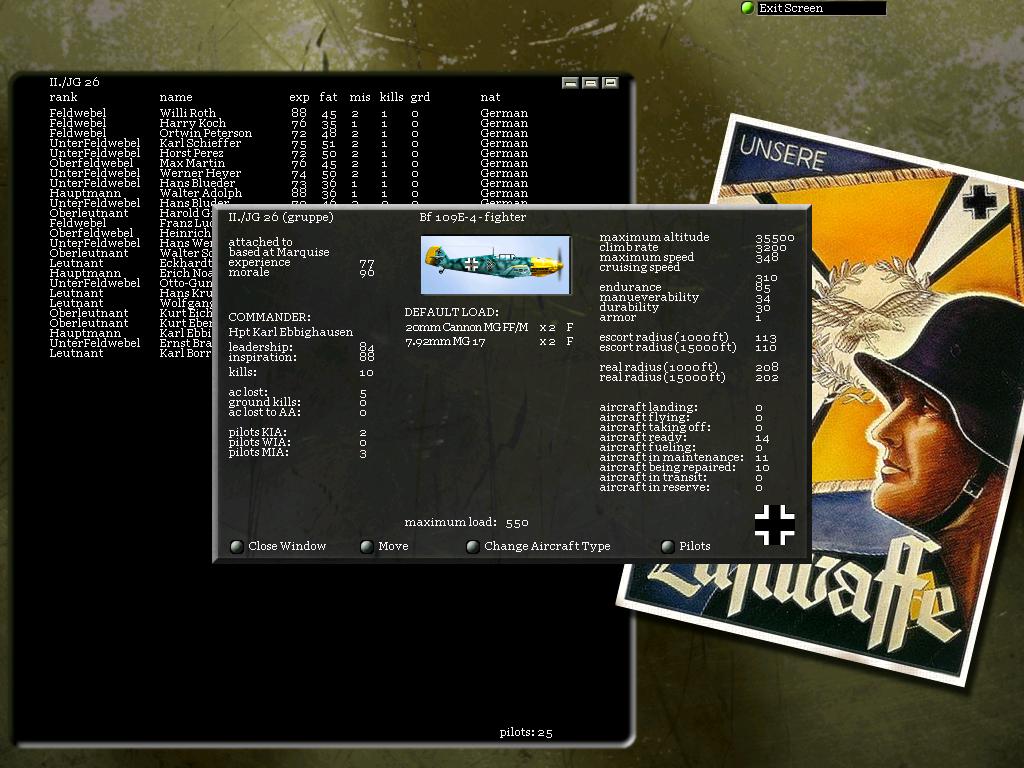
Task: Click the 'leadership:' label
Action: coord(261,347)
